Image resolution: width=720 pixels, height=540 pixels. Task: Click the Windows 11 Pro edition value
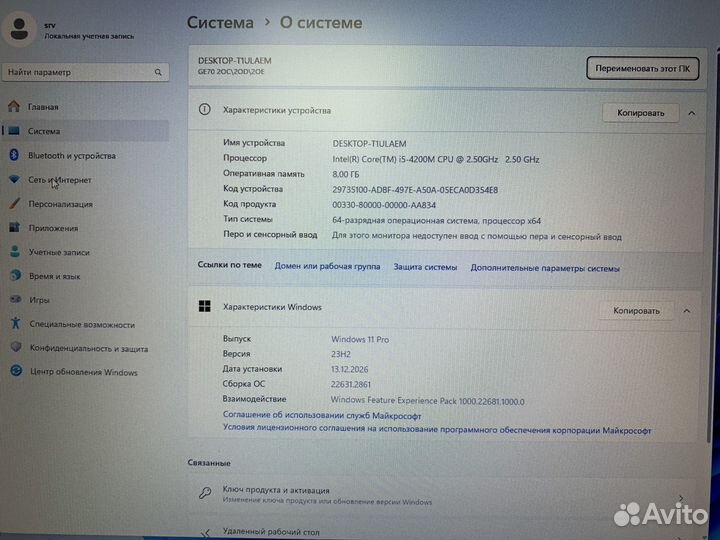pyautogui.click(x=360, y=339)
